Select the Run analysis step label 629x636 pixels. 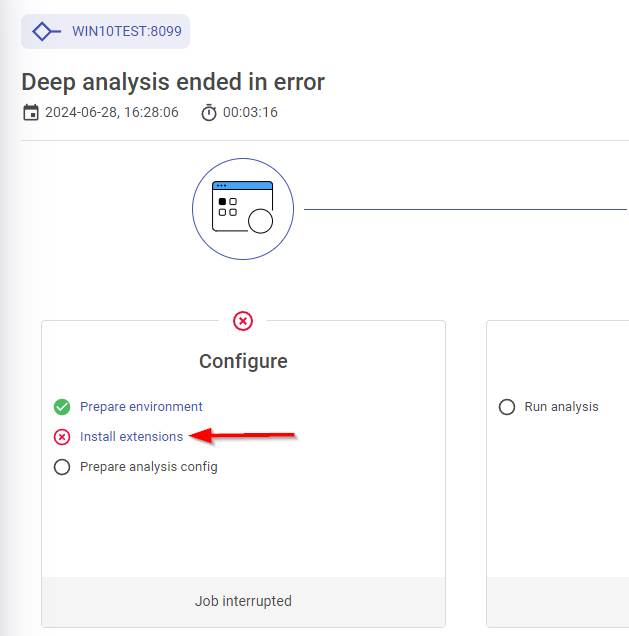pos(561,407)
